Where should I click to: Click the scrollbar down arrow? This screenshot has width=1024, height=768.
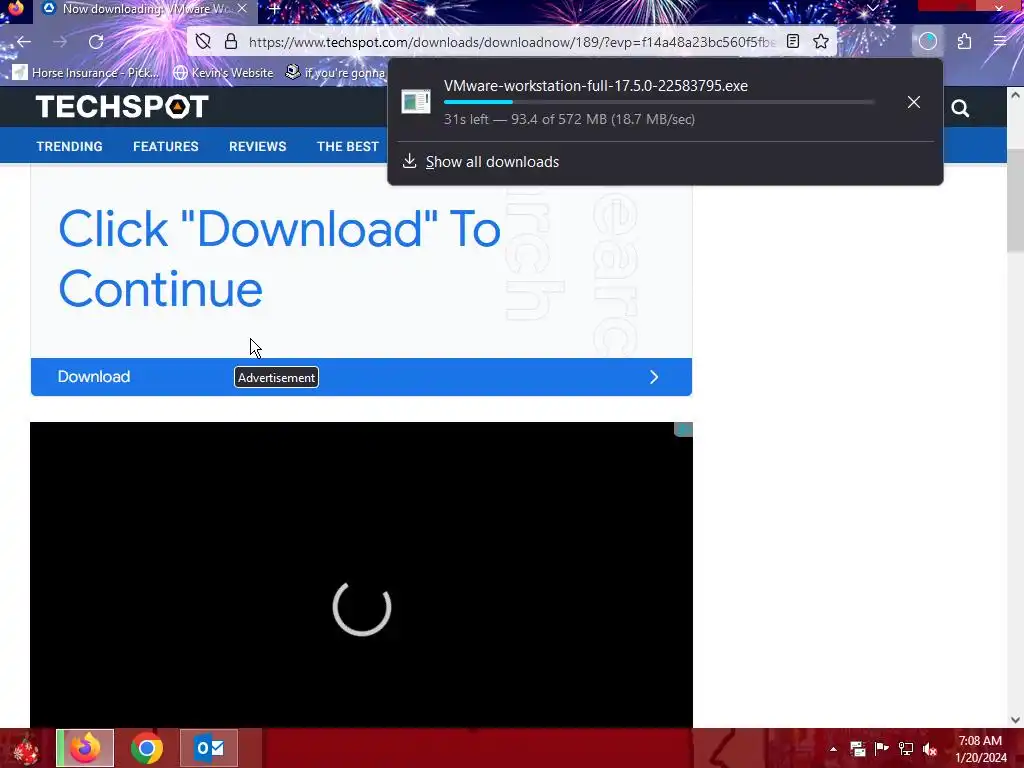click(x=1015, y=720)
